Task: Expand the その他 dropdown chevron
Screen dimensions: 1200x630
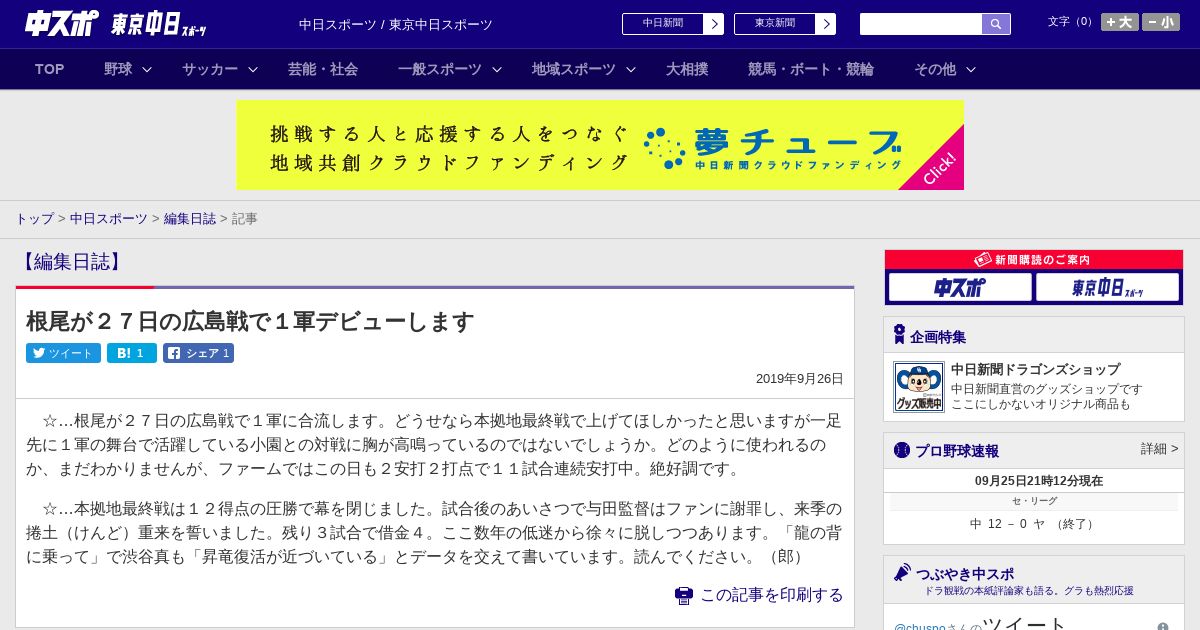Action: pos(971,69)
